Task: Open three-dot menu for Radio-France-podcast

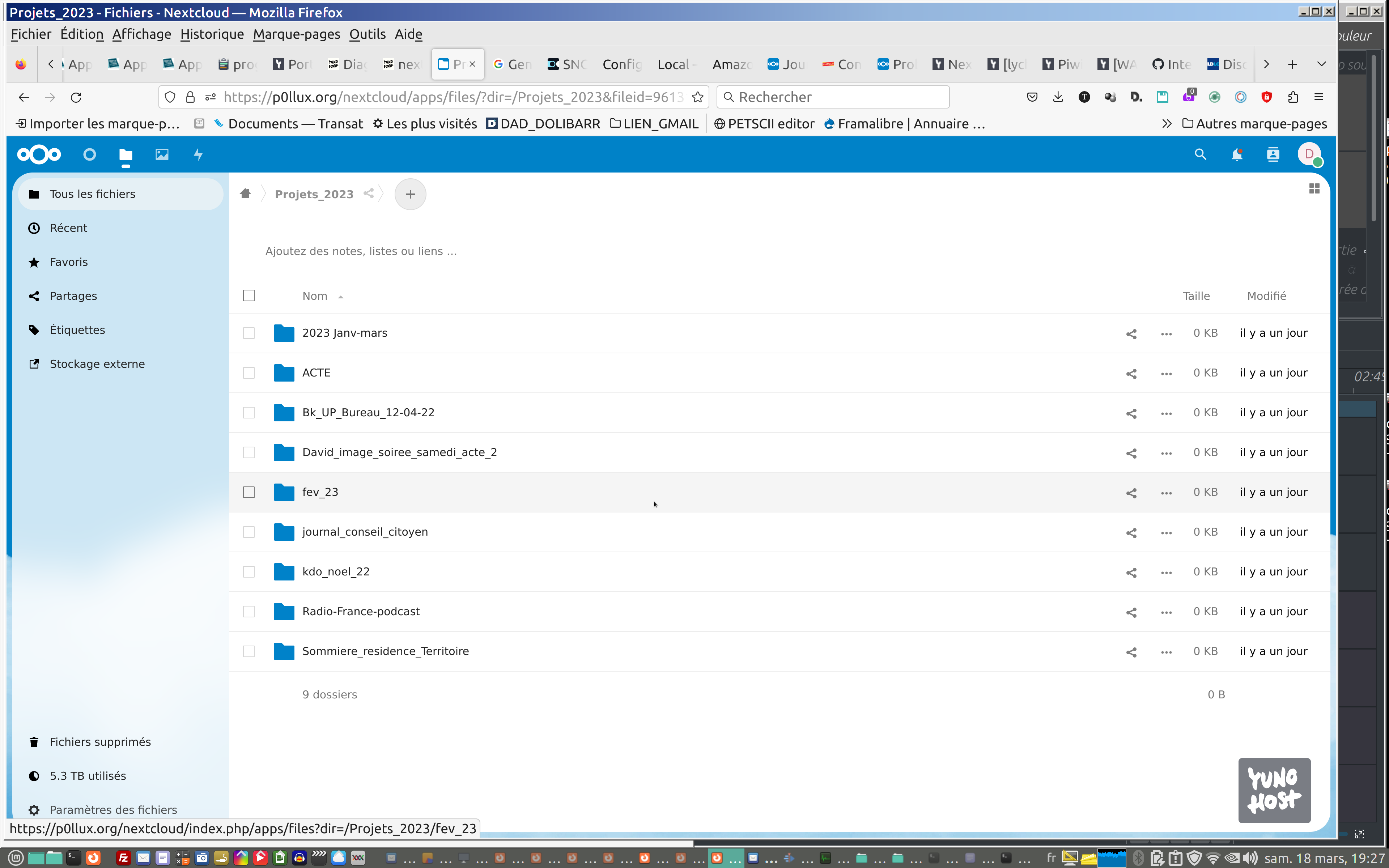Action: point(1166,613)
